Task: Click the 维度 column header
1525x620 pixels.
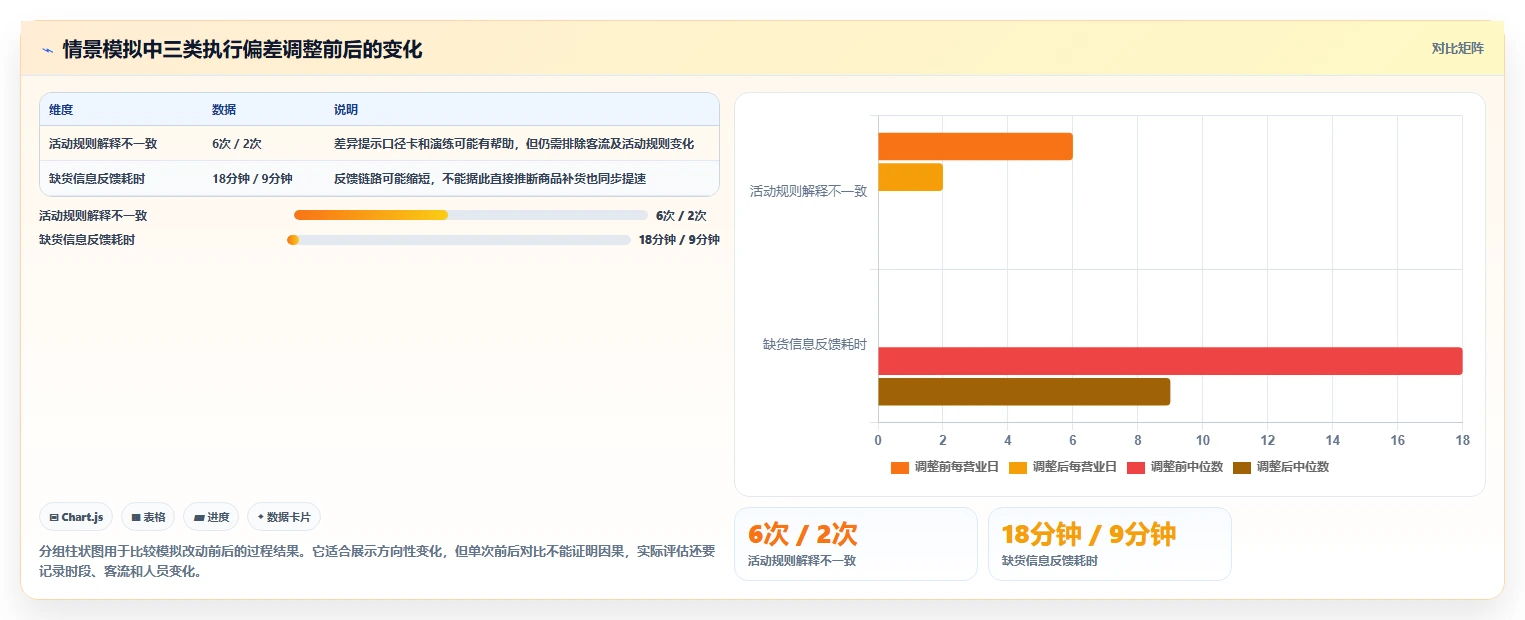Action: (x=61, y=110)
